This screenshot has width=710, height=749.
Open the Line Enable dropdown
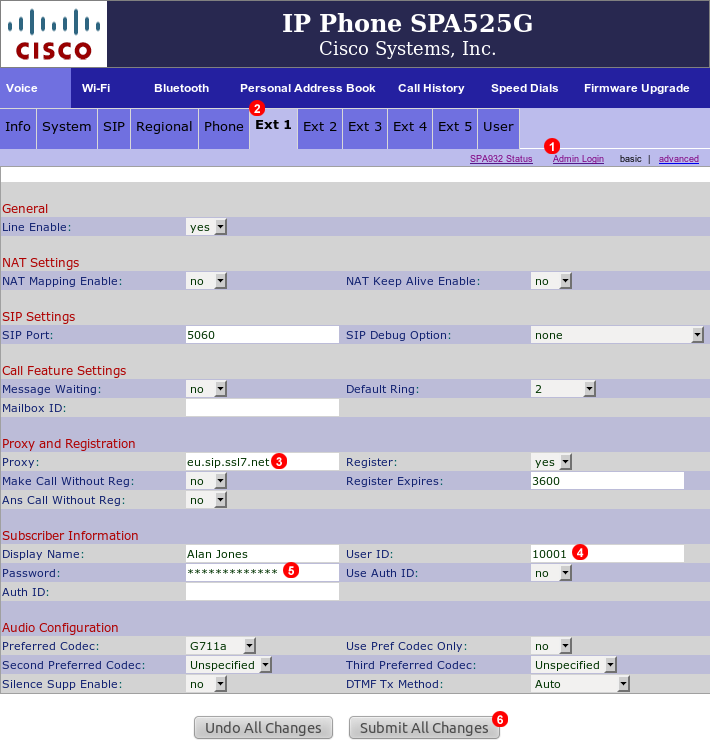coord(206,227)
